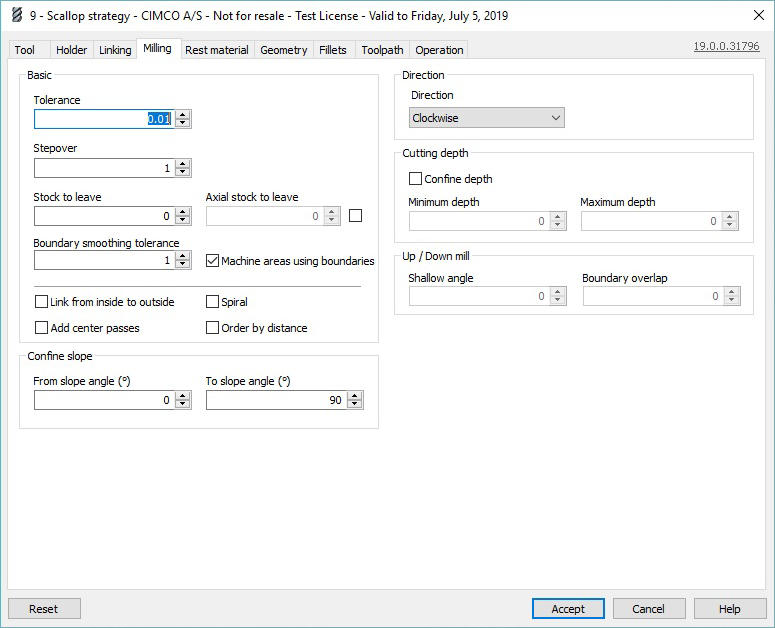Go to the Linking tab

115,50
